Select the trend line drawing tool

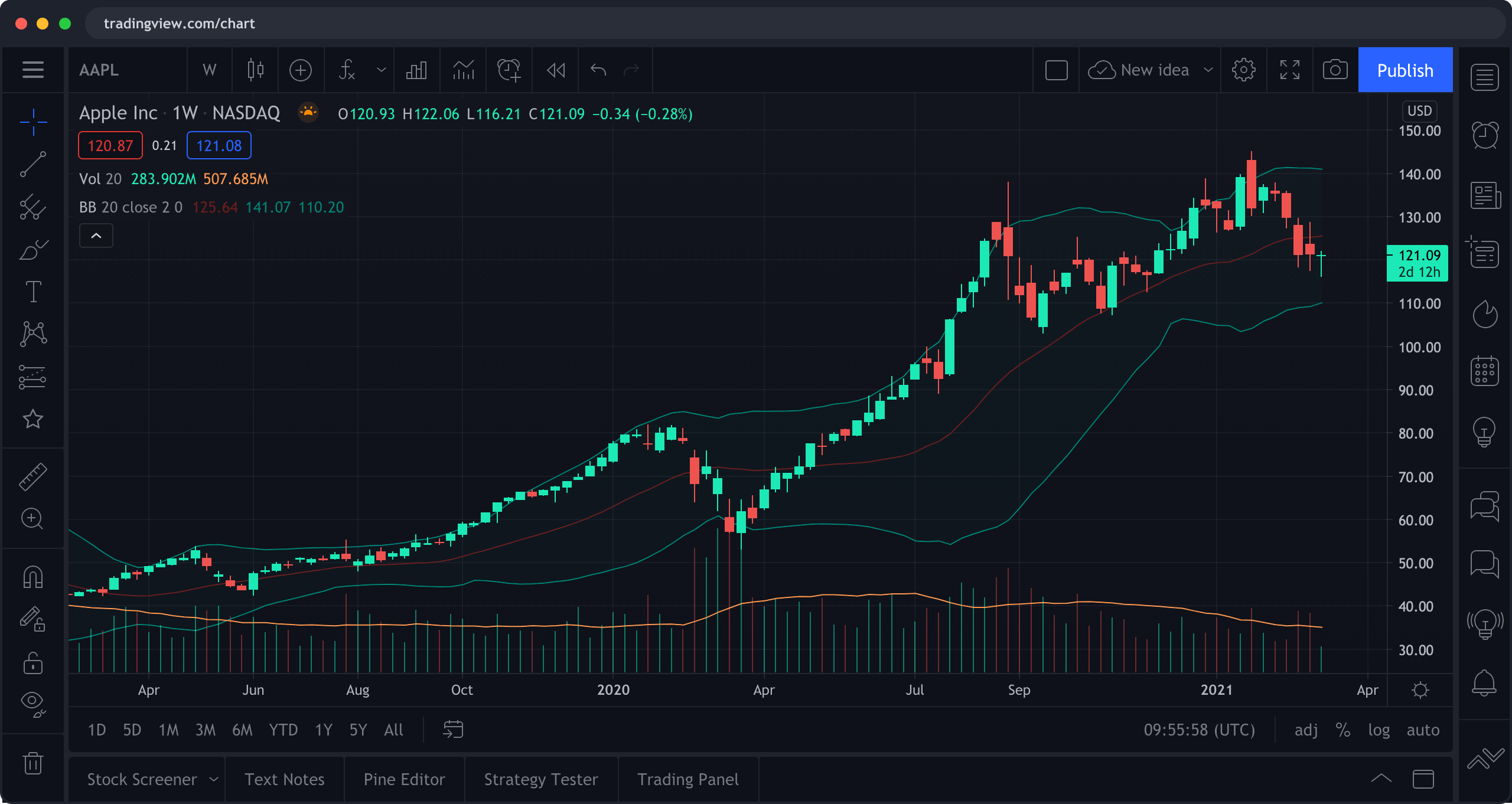[x=33, y=164]
